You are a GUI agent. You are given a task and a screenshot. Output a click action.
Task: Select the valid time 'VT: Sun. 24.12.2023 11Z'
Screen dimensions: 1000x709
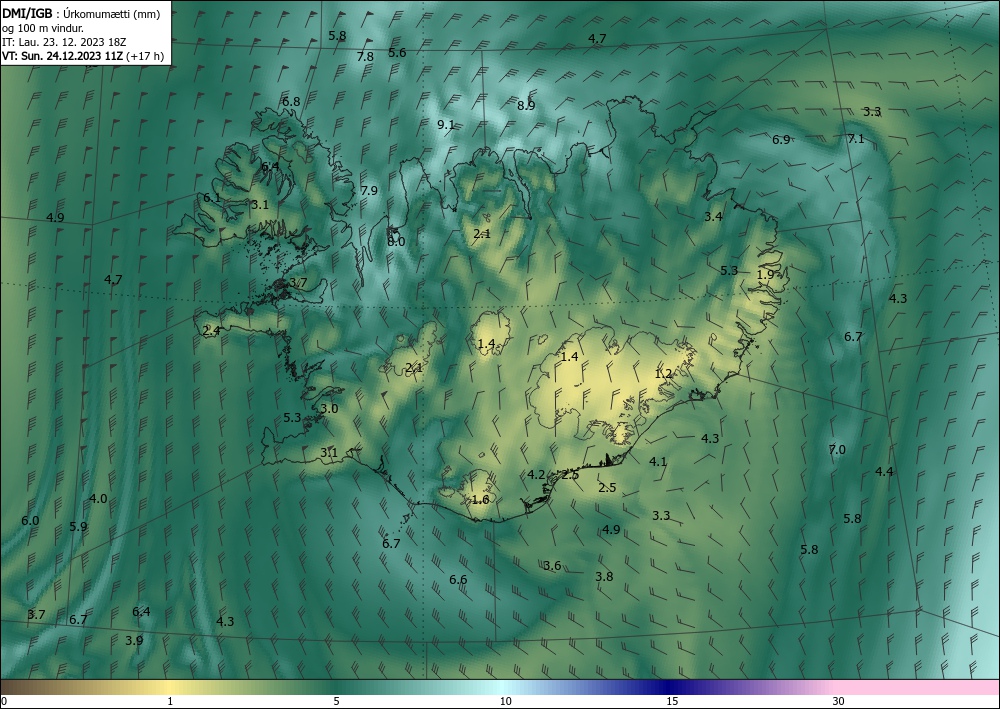pyautogui.click(x=63, y=56)
